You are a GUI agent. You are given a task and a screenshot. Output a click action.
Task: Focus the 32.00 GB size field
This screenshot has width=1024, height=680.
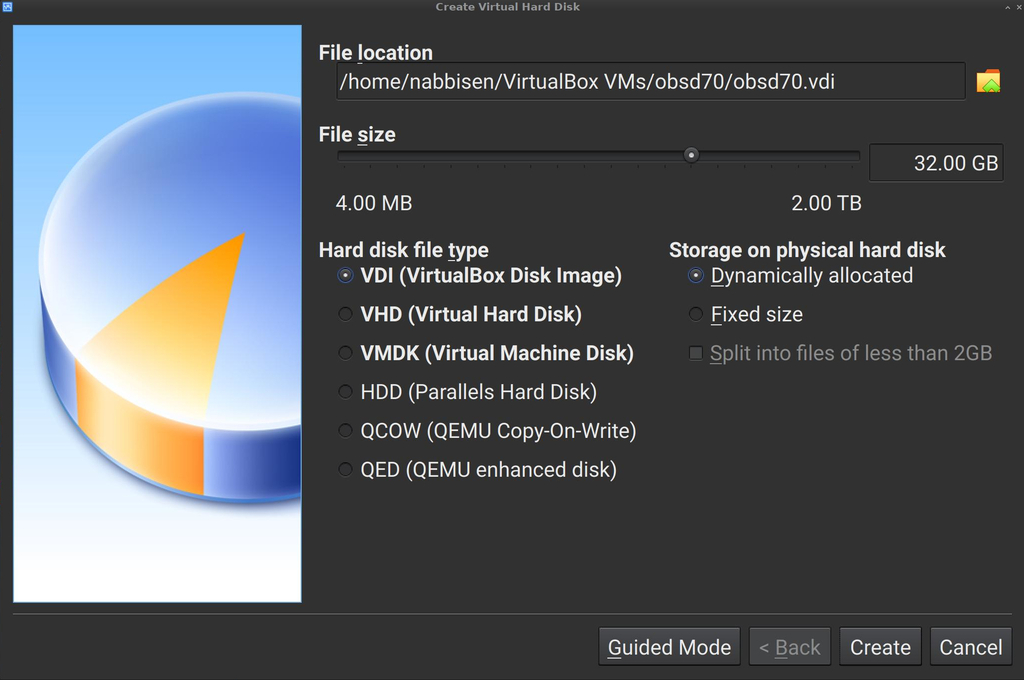(936, 163)
